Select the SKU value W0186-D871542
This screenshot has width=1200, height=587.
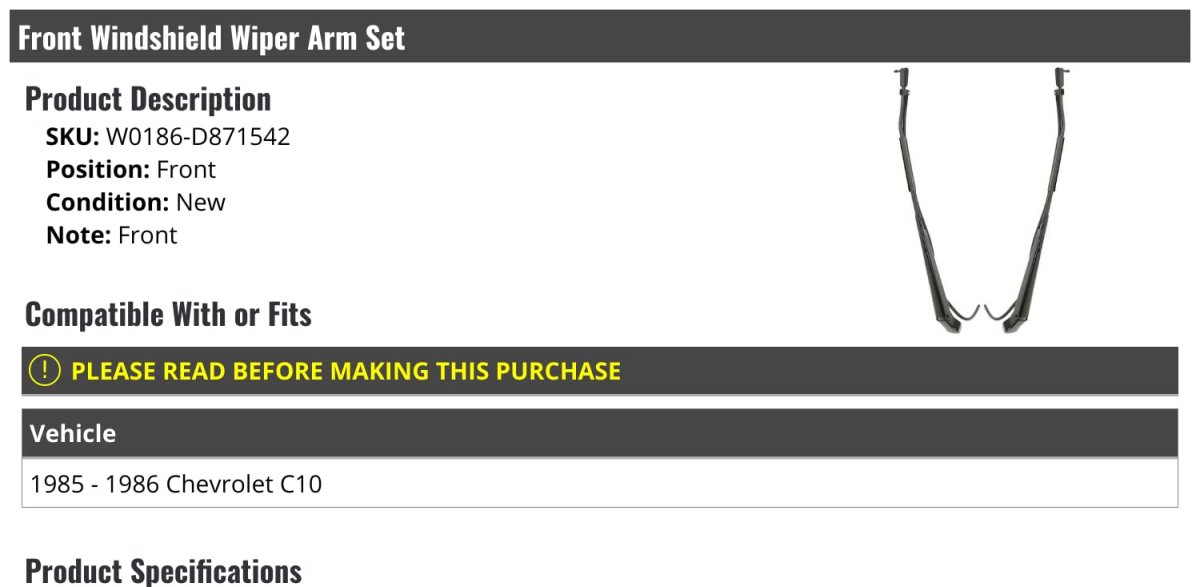tap(198, 136)
